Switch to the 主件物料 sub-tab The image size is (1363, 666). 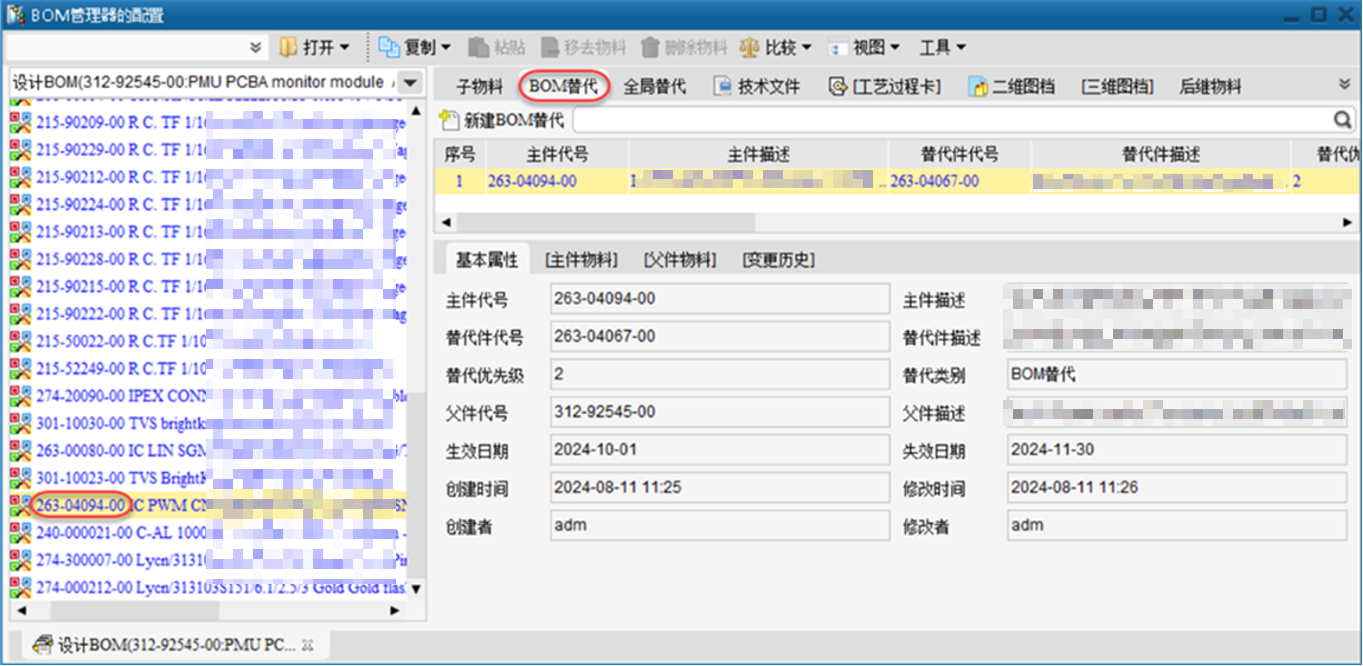click(x=581, y=260)
